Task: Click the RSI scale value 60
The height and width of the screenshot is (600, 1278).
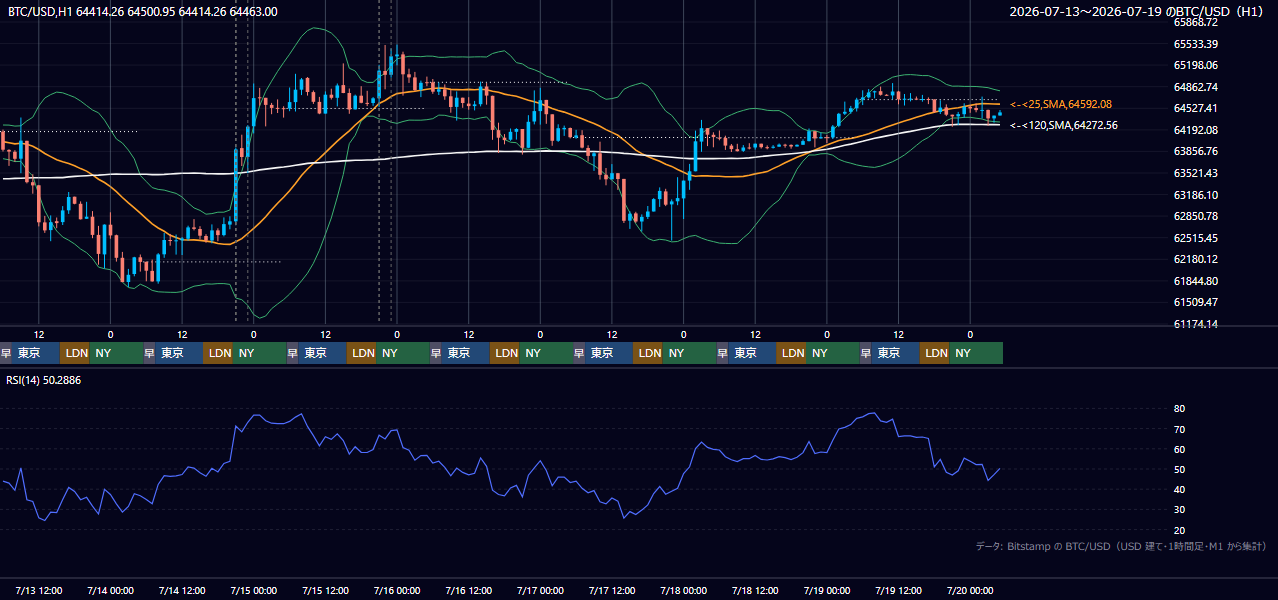Action: (1179, 449)
